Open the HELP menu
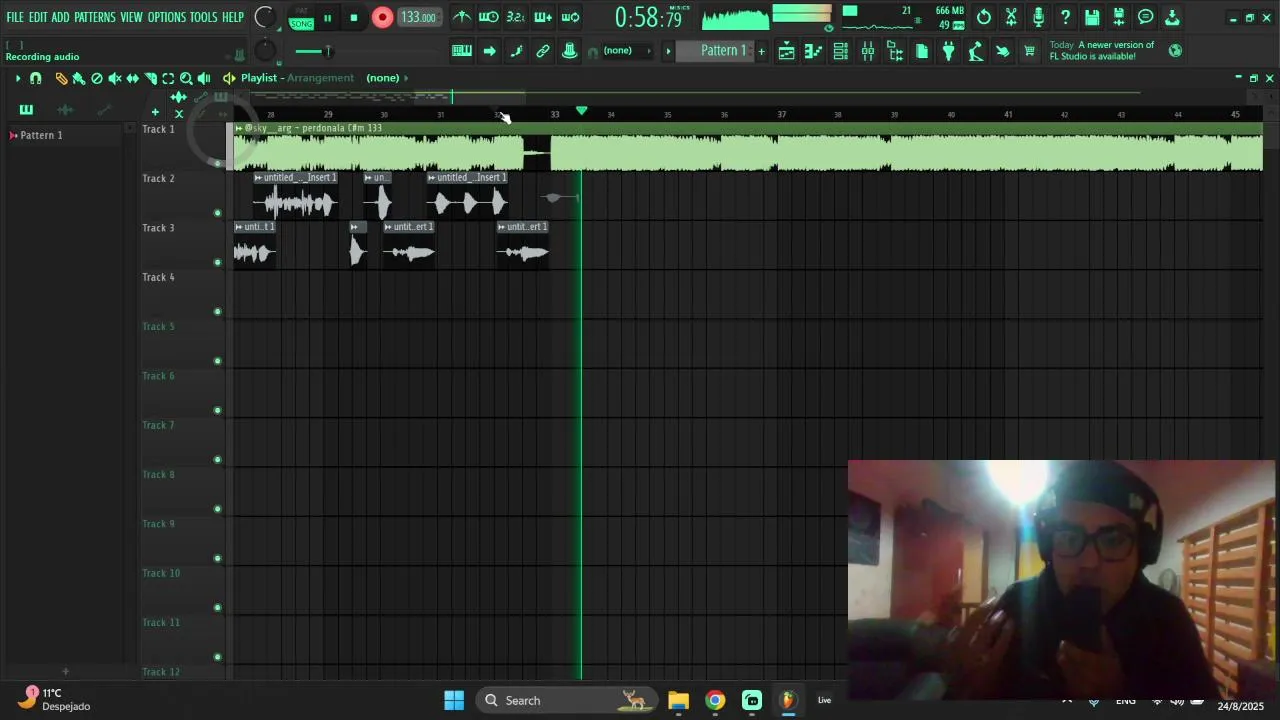Image resolution: width=1280 pixels, height=720 pixels. (233, 17)
